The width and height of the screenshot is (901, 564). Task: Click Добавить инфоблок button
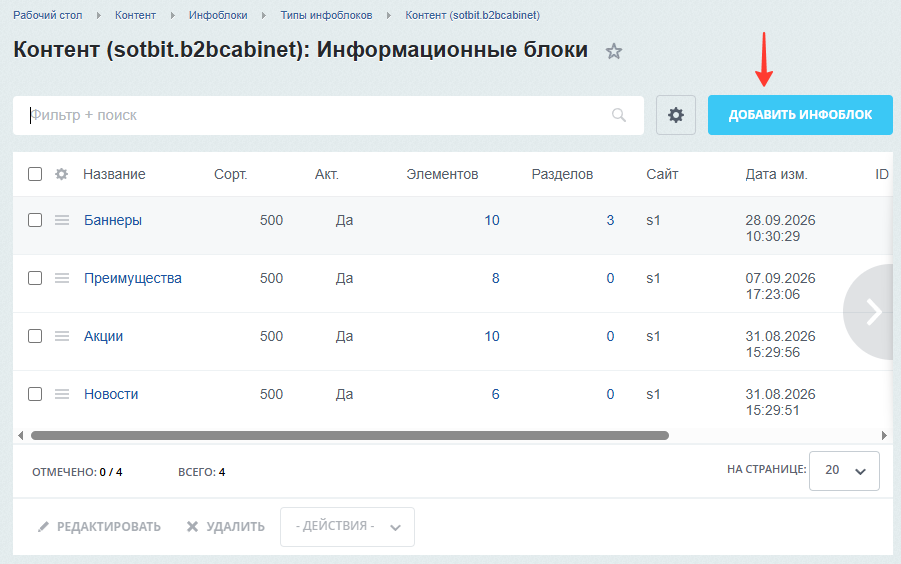(x=800, y=115)
